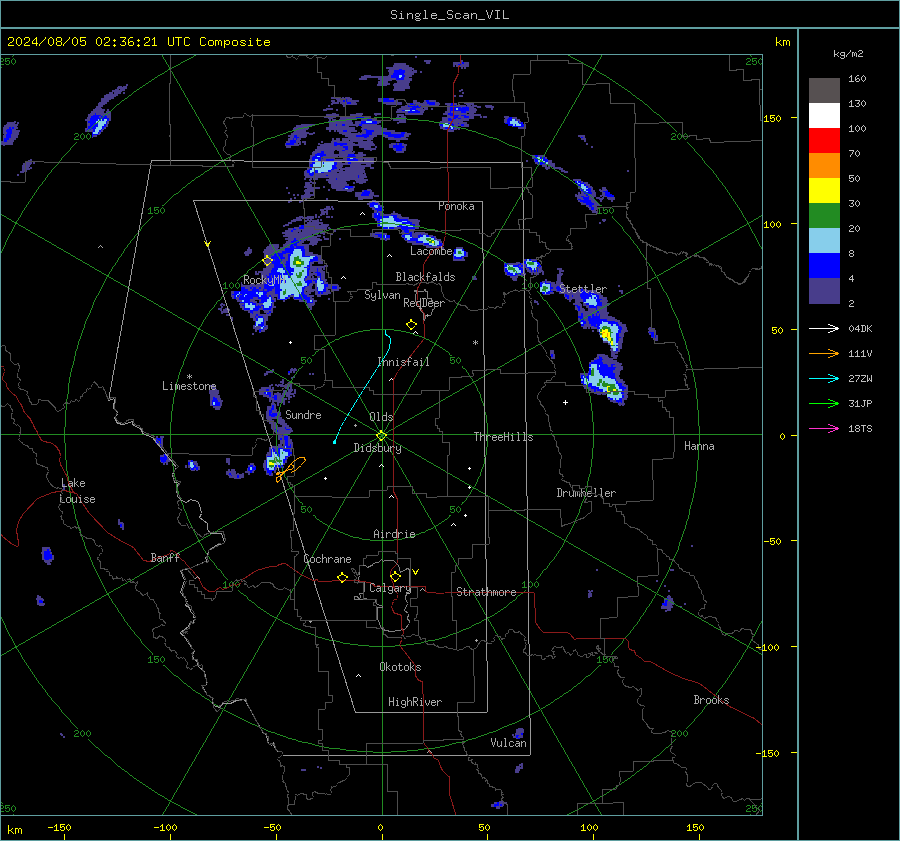The width and height of the screenshot is (900, 841).
Task: Select the yellow diamond marker beside Cochrane
Action: click(x=343, y=577)
